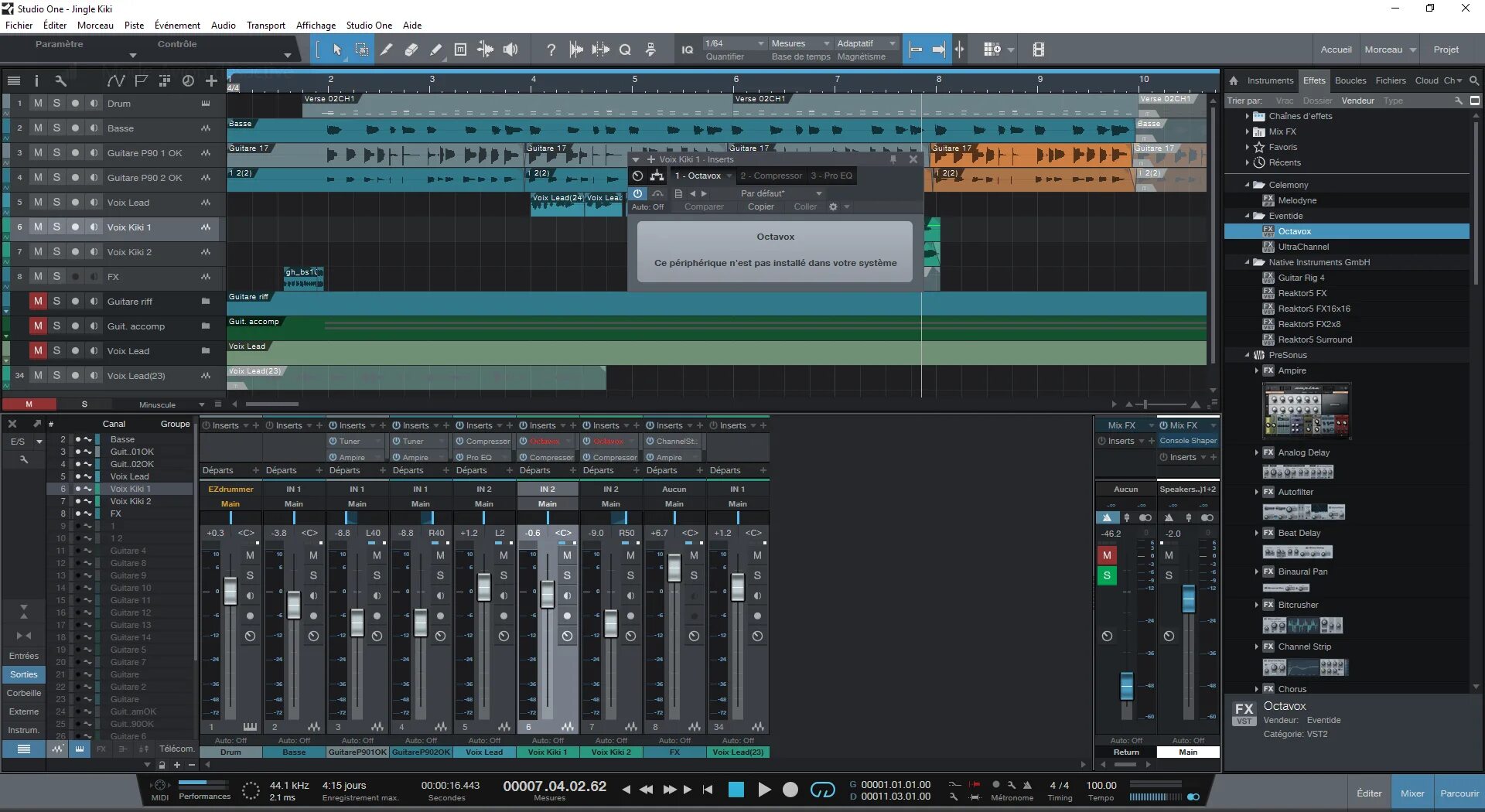Expand the Chaînes d'effets folder

[x=1248, y=116]
